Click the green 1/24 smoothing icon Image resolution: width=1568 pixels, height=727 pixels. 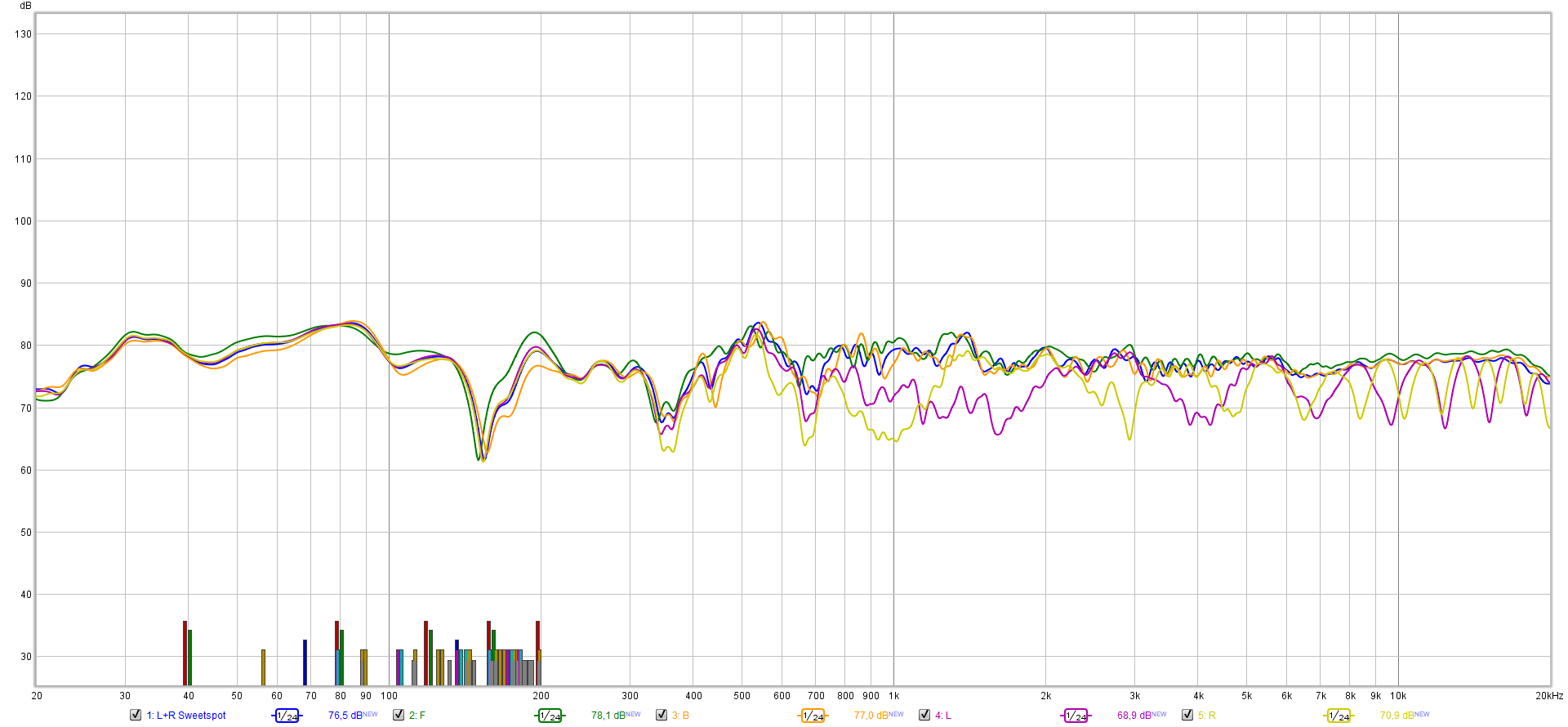[x=550, y=716]
